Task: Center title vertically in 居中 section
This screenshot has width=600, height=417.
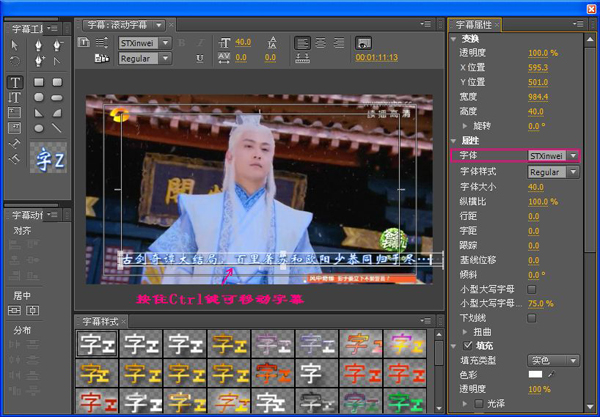Action: [x=15, y=311]
